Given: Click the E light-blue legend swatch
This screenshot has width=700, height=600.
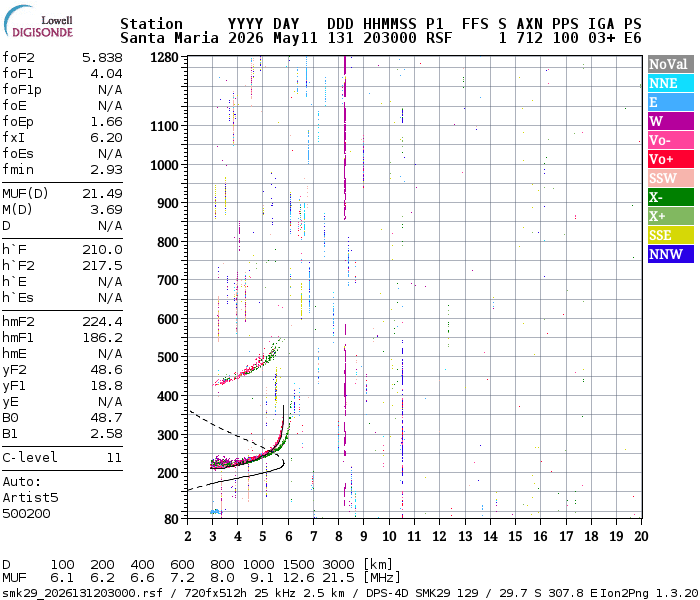Looking at the screenshot, I should click(x=671, y=102).
